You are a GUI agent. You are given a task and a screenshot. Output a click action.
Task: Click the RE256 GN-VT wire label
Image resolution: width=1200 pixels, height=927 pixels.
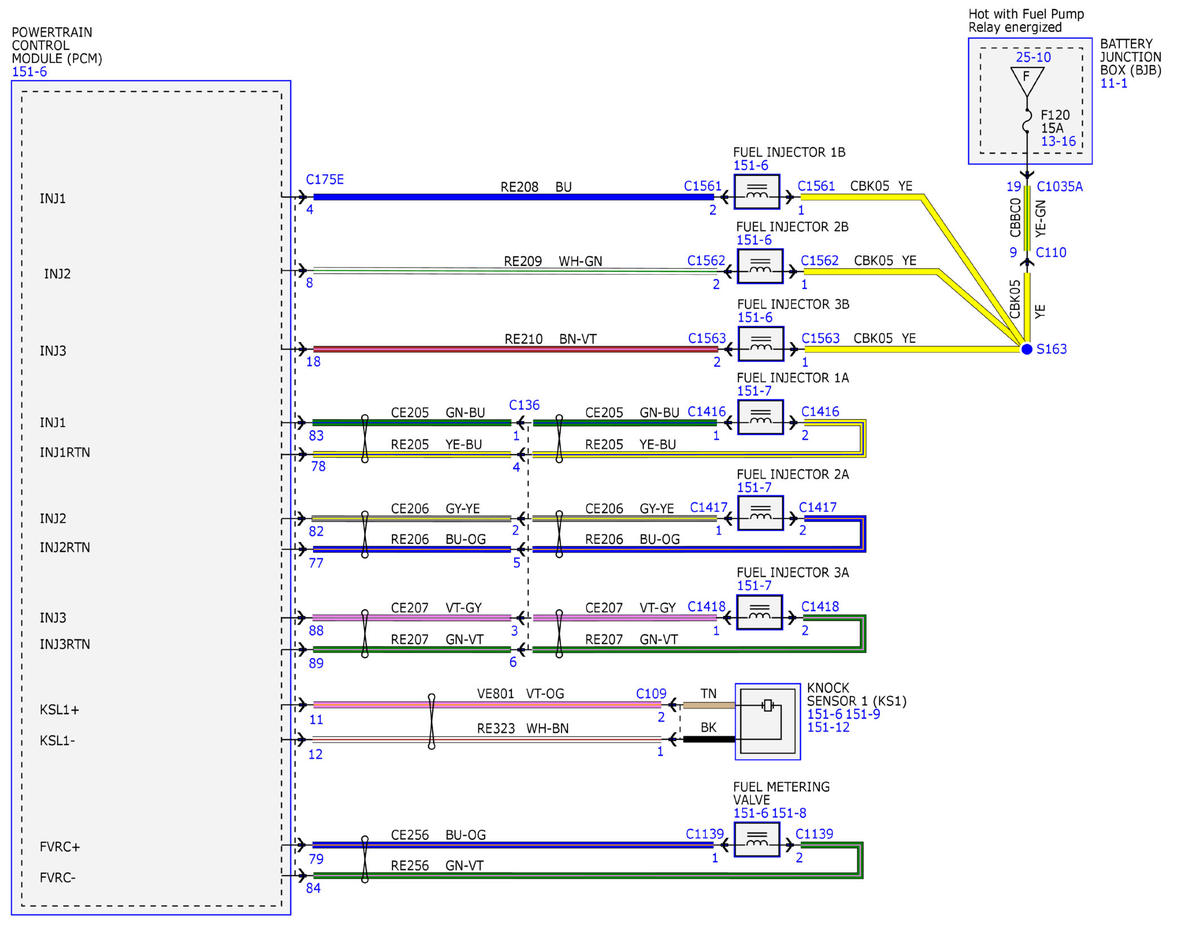tap(437, 865)
